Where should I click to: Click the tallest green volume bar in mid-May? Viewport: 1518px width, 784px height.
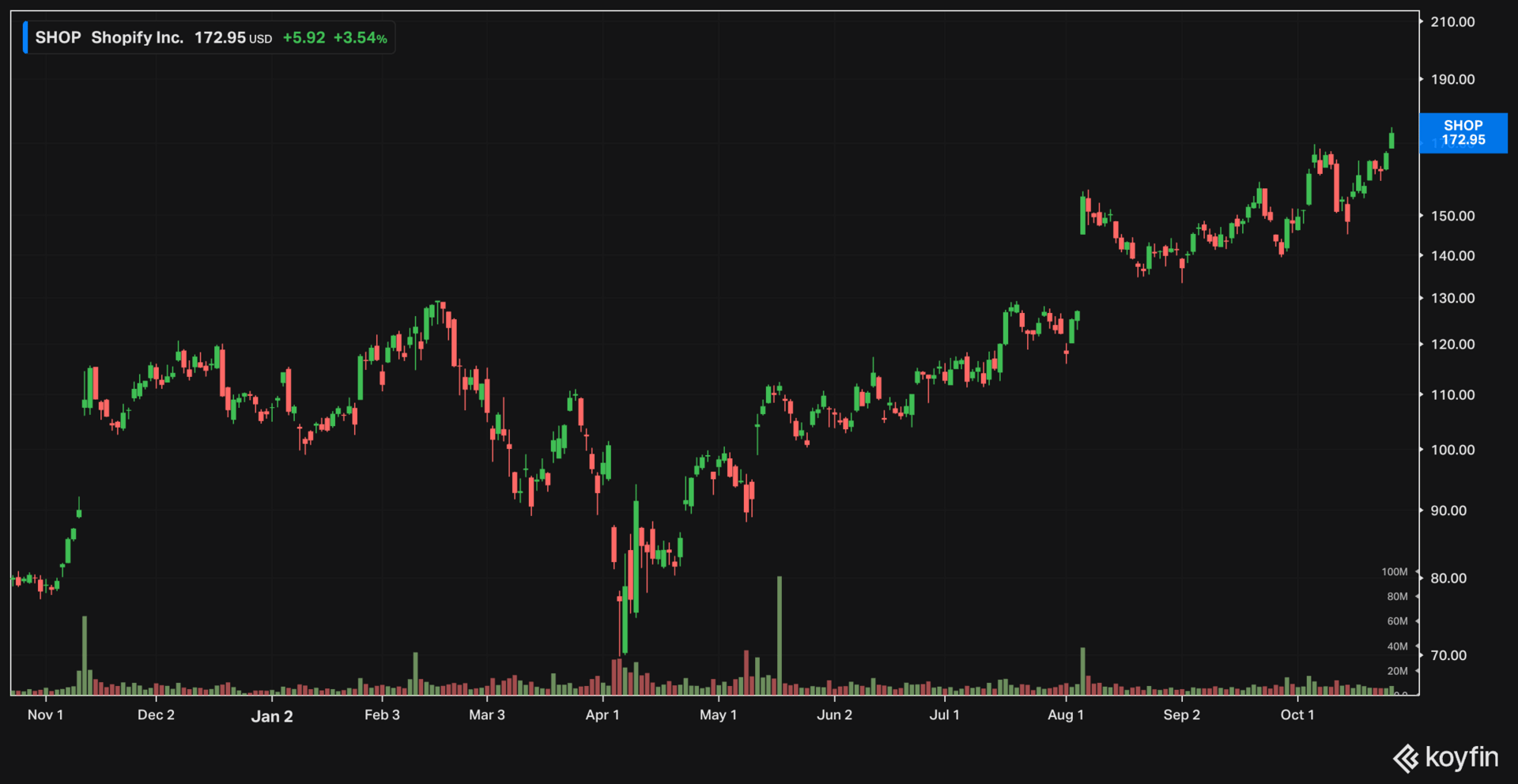click(780, 635)
